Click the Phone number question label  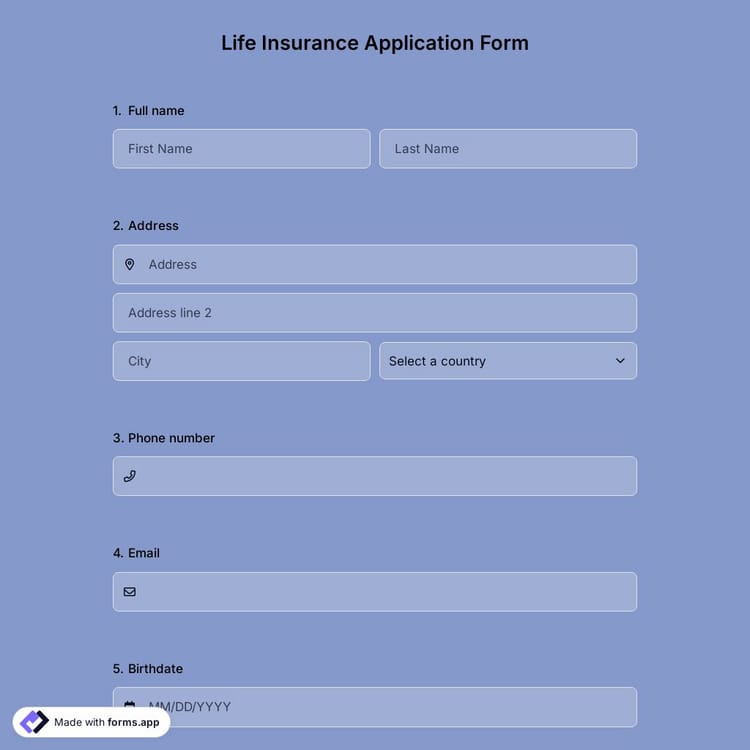(x=171, y=438)
